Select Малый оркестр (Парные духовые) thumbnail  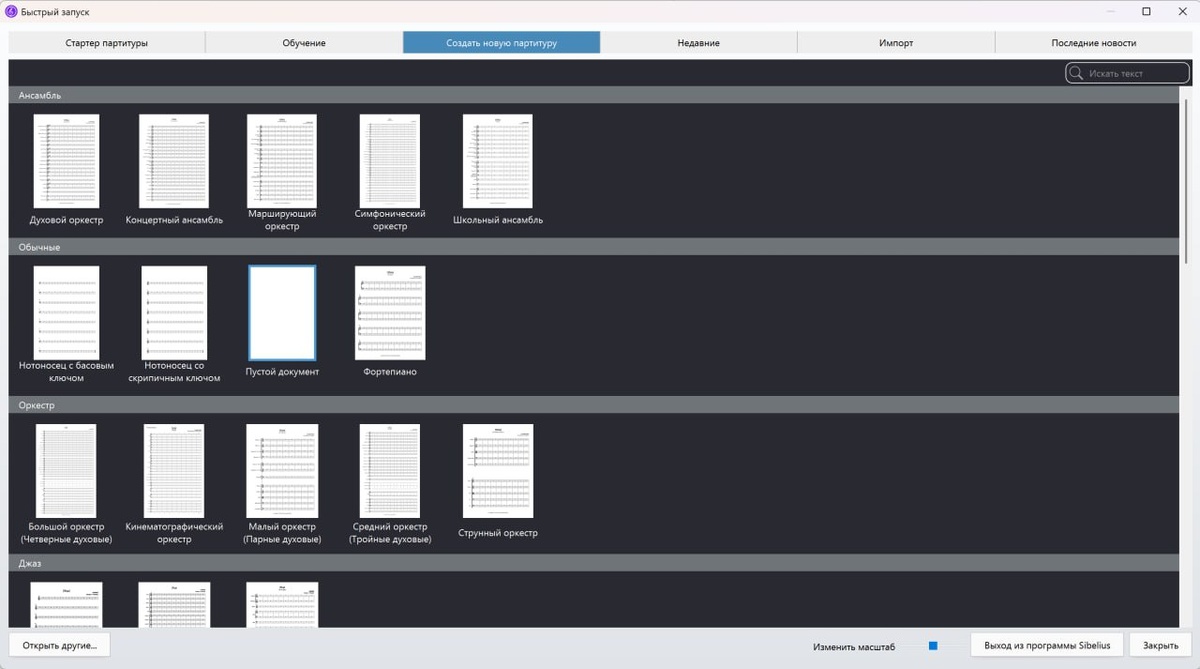[282, 470]
